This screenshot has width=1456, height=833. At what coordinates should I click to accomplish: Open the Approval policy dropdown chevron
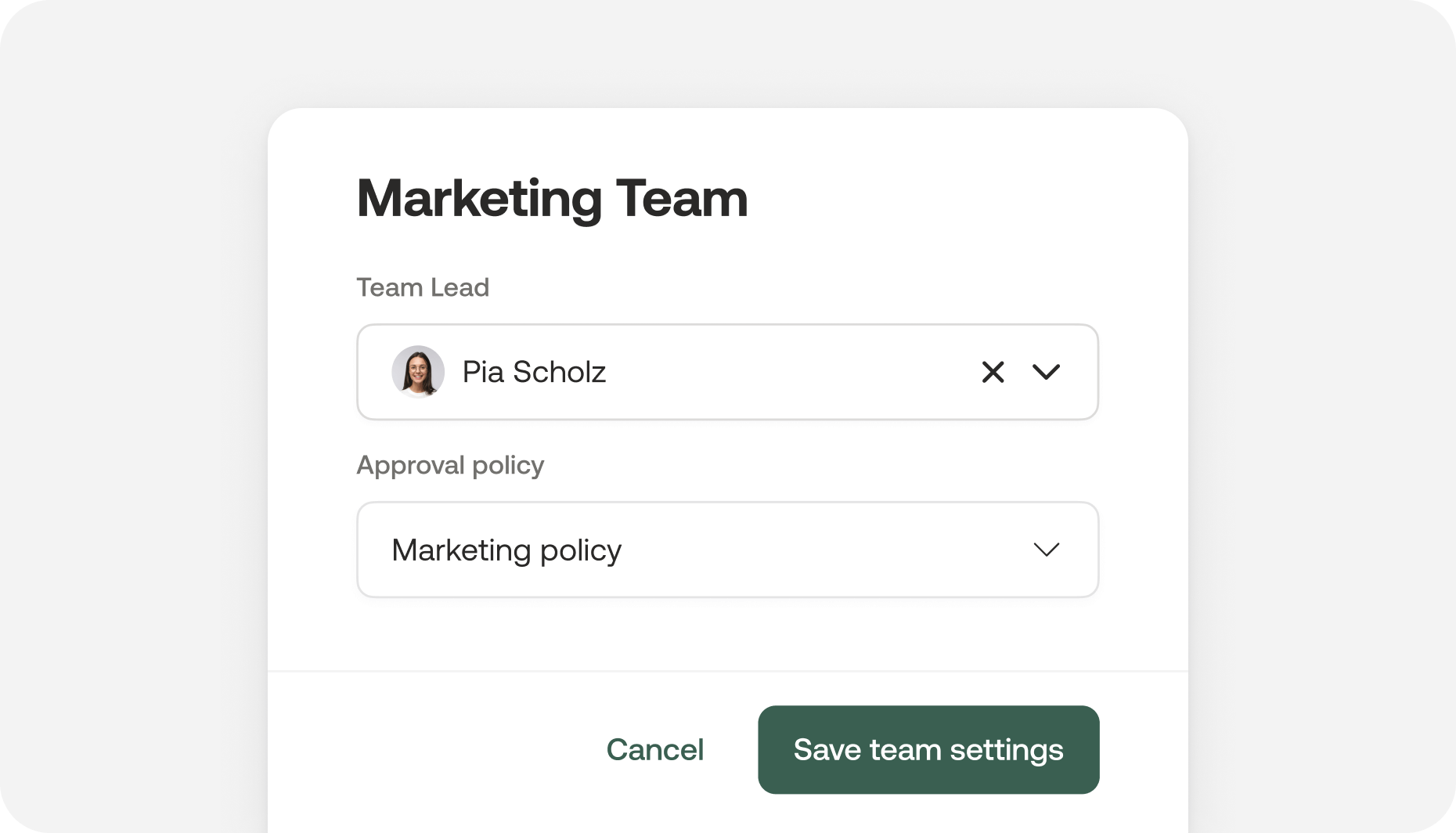coord(1046,550)
